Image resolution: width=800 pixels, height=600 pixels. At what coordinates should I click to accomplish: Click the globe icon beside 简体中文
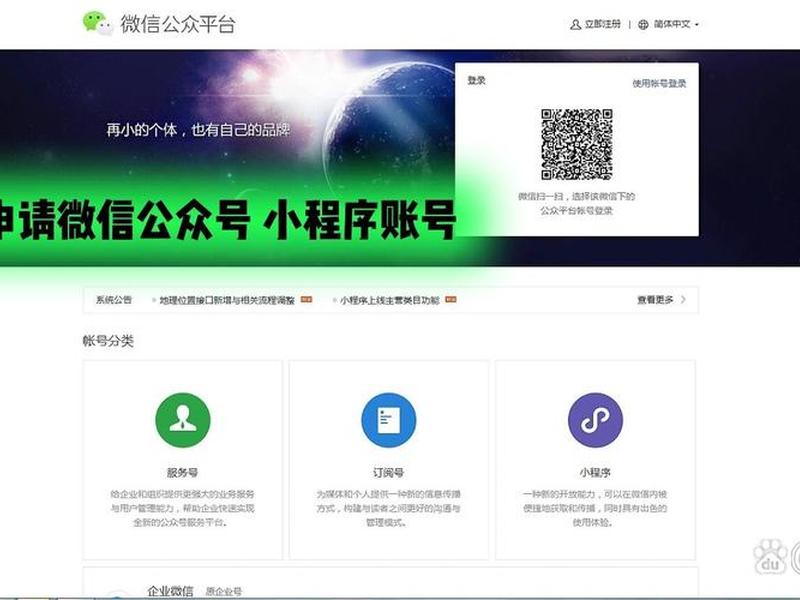tap(643, 24)
